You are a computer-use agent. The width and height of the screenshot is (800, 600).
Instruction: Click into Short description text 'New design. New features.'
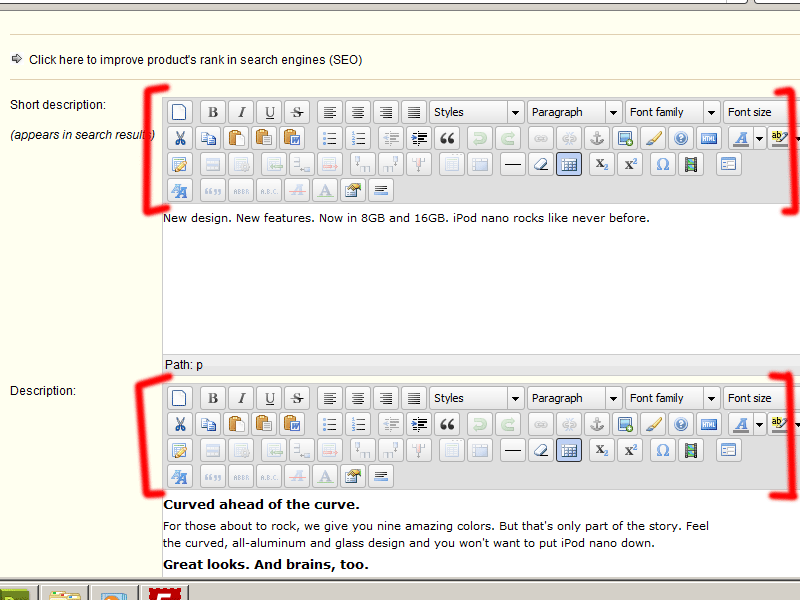click(x=238, y=218)
